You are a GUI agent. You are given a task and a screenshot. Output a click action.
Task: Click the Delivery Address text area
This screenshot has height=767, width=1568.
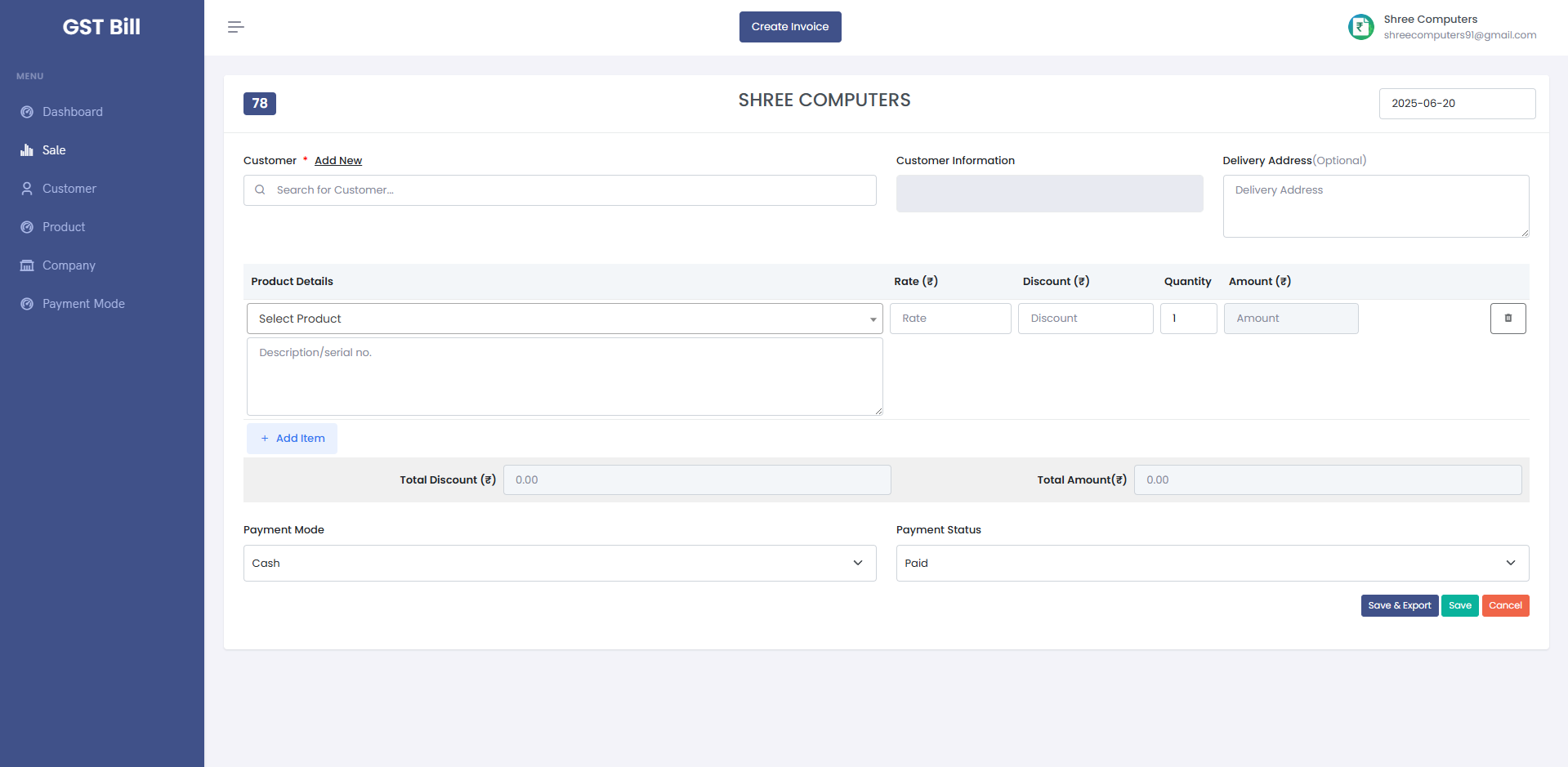tap(1376, 206)
